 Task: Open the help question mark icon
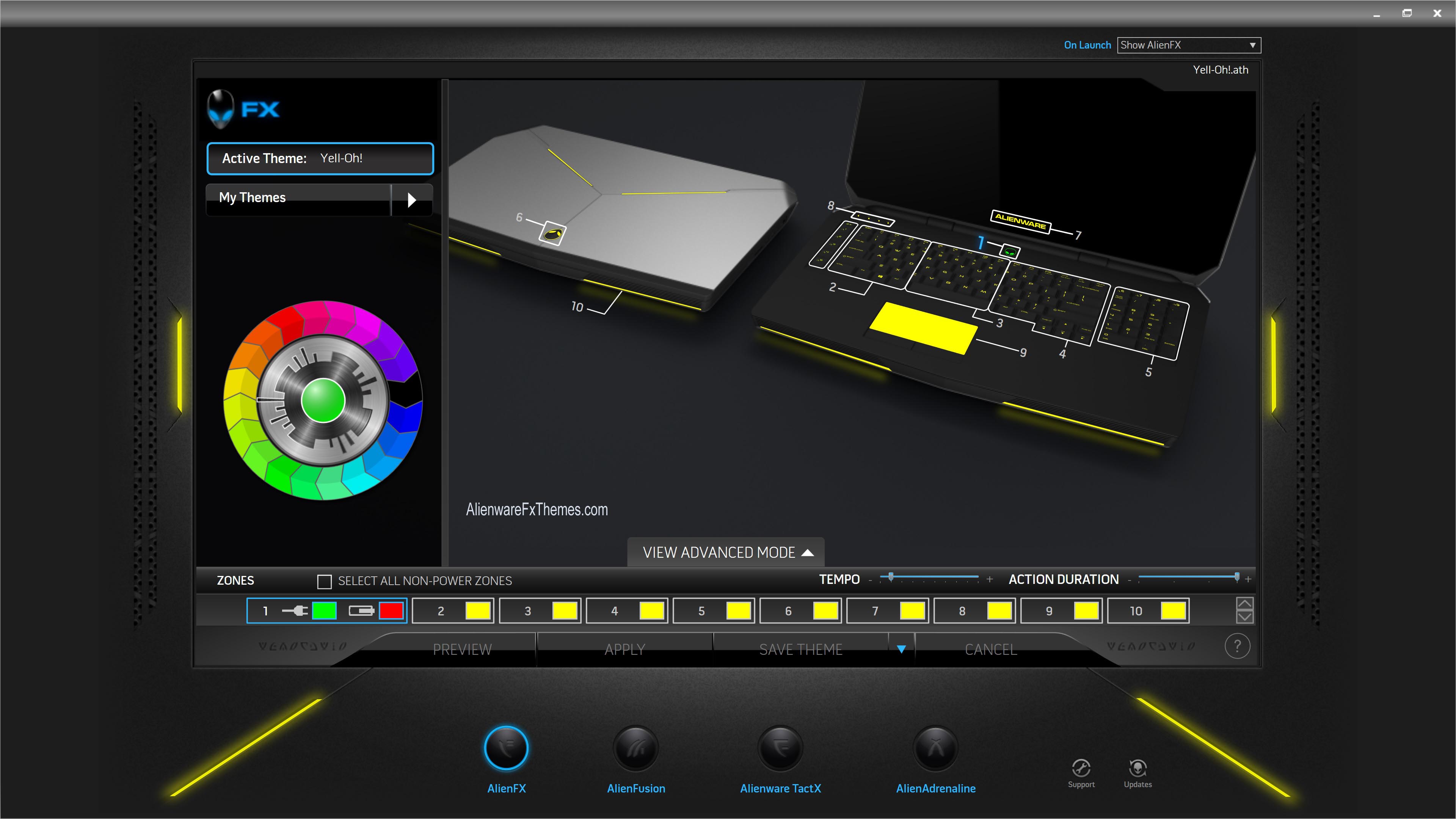pyautogui.click(x=1237, y=646)
